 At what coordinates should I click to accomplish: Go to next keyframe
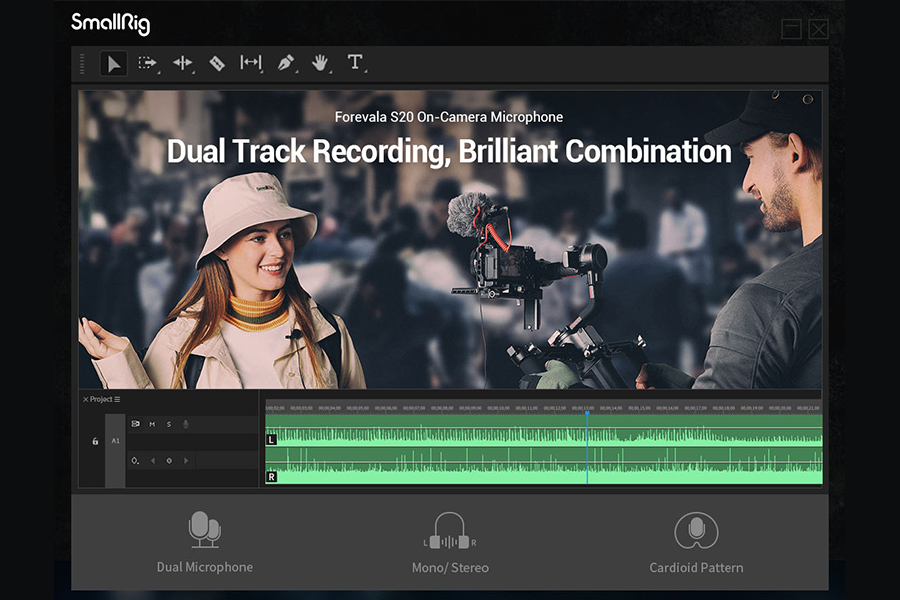click(185, 460)
